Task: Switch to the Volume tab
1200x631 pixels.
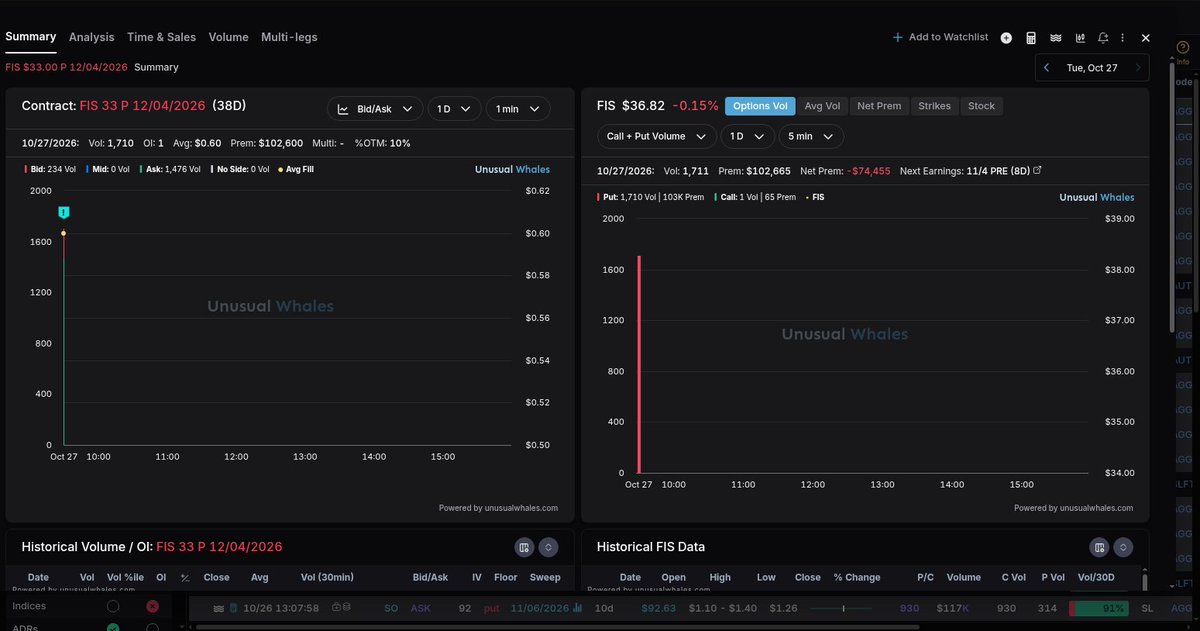Action: pos(229,37)
